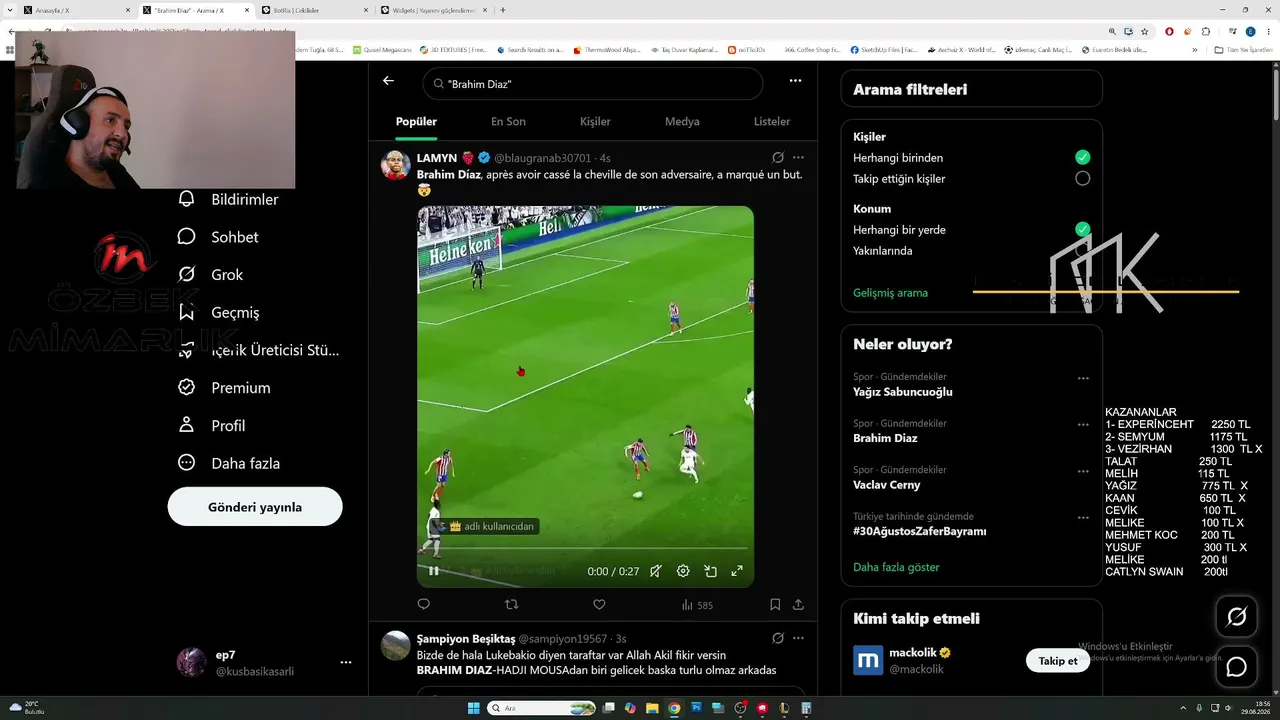This screenshot has width=1280, height=720.
Task: Switch to Listeler tab
Action: (x=772, y=122)
